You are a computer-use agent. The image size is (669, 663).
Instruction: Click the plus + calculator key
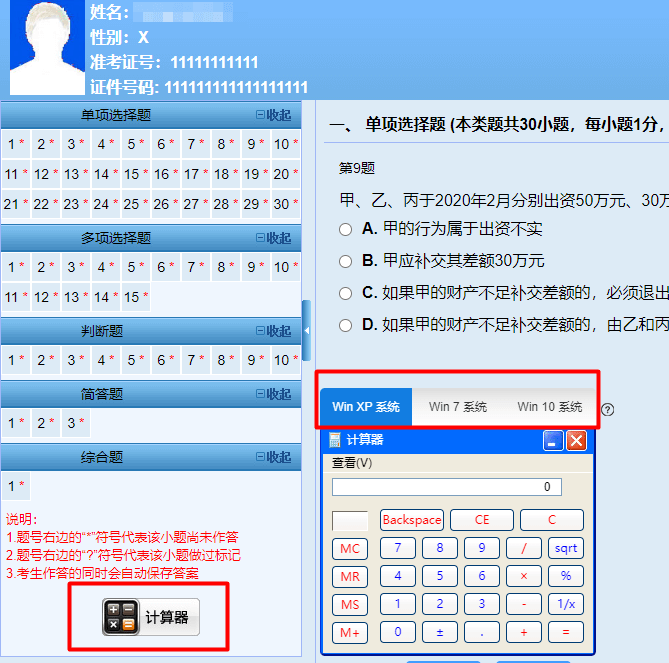point(524,632)
